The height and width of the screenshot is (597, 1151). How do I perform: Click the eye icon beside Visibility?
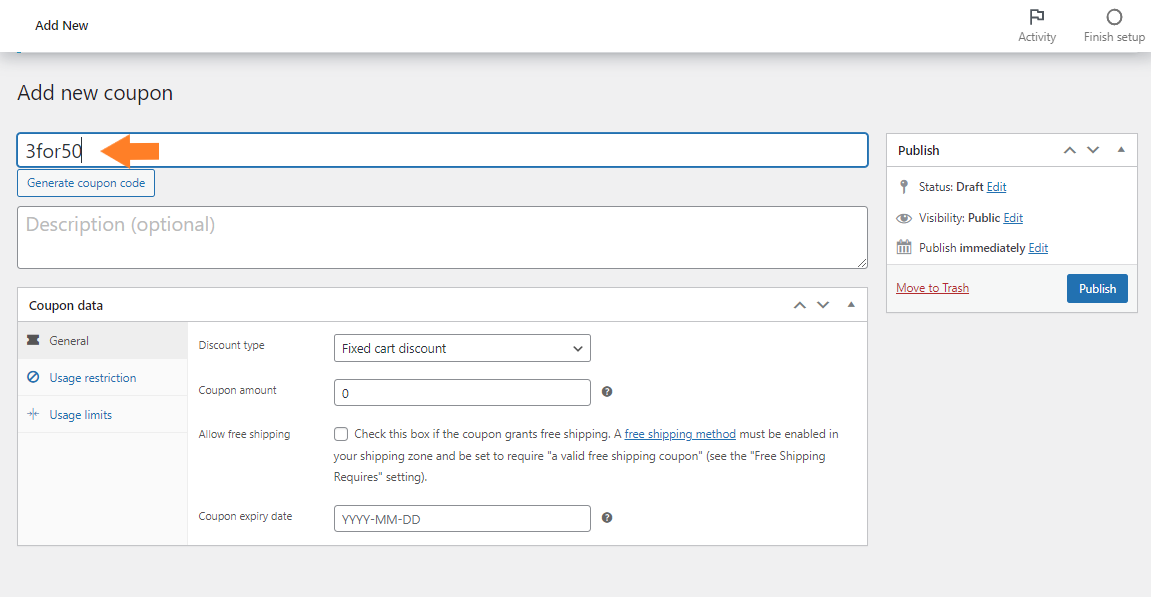click(x=904, y=218)
